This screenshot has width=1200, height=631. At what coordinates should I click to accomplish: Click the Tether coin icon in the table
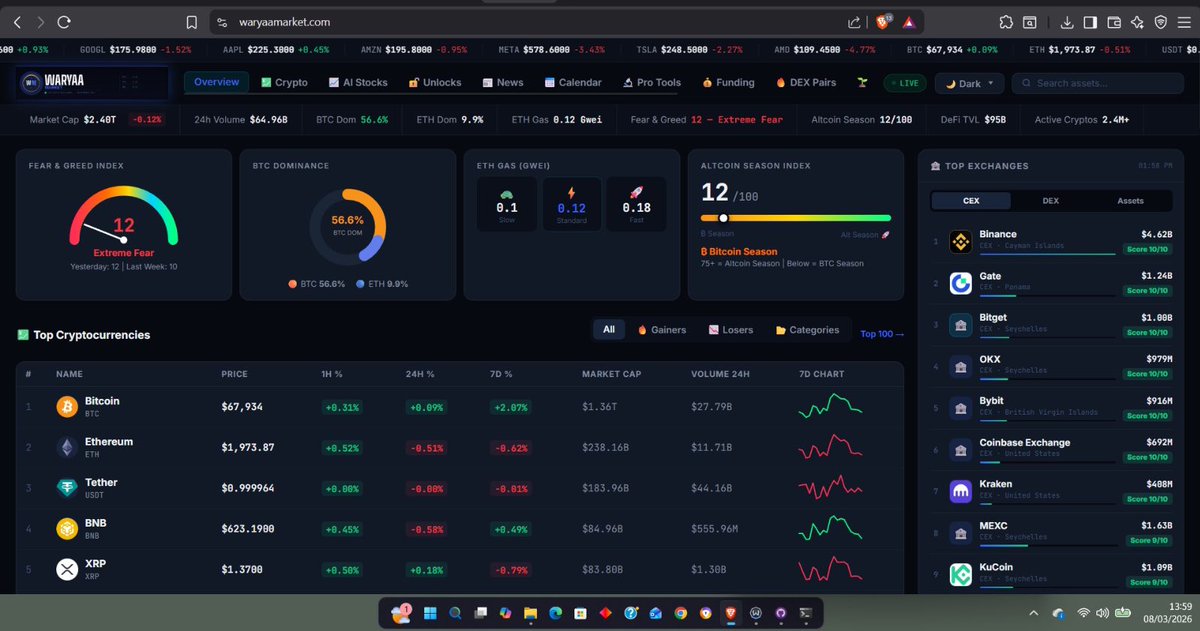pyautogui.click(x=67, y=488)
